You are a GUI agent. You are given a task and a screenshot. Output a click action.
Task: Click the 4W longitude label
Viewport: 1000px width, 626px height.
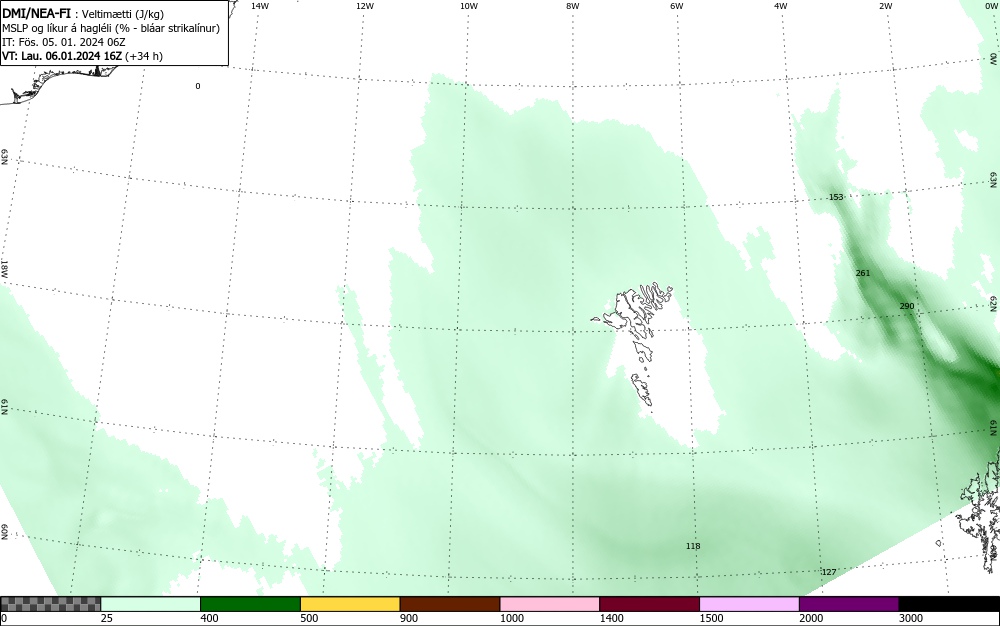click(781, 6)
